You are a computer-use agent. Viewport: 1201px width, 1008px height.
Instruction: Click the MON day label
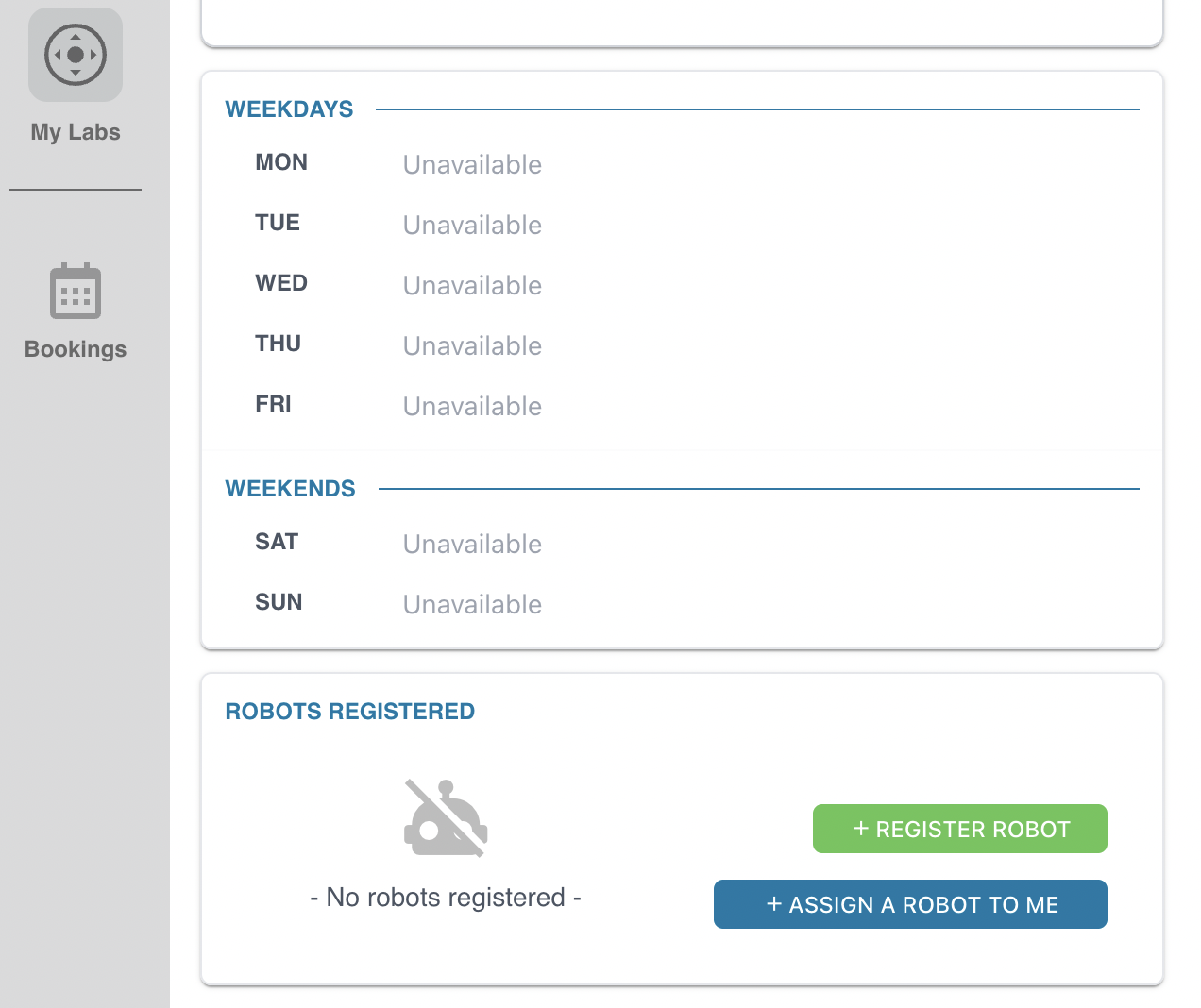[x=281, y=162]
